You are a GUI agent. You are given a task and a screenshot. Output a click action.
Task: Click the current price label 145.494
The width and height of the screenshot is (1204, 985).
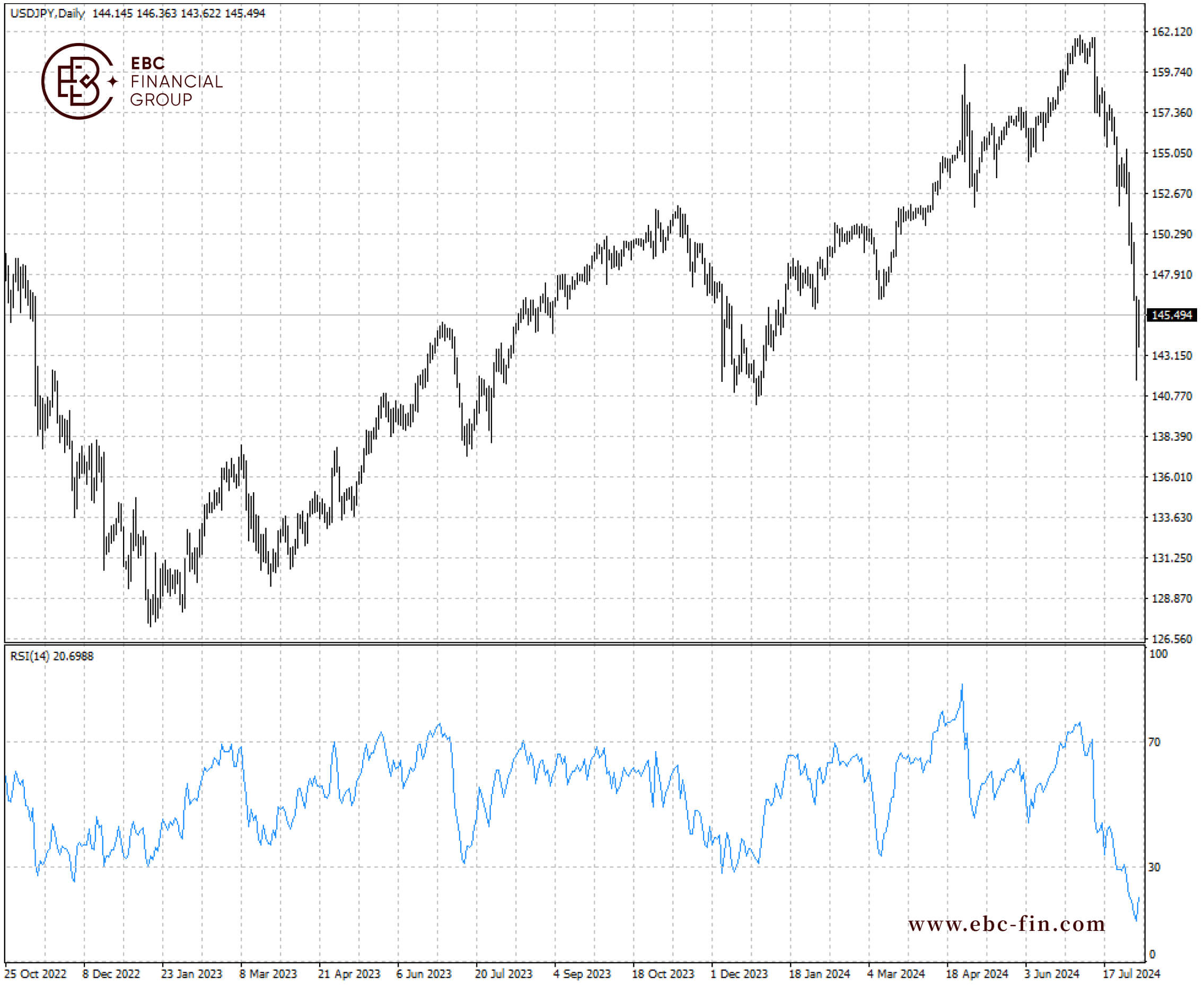point(1172,315)
